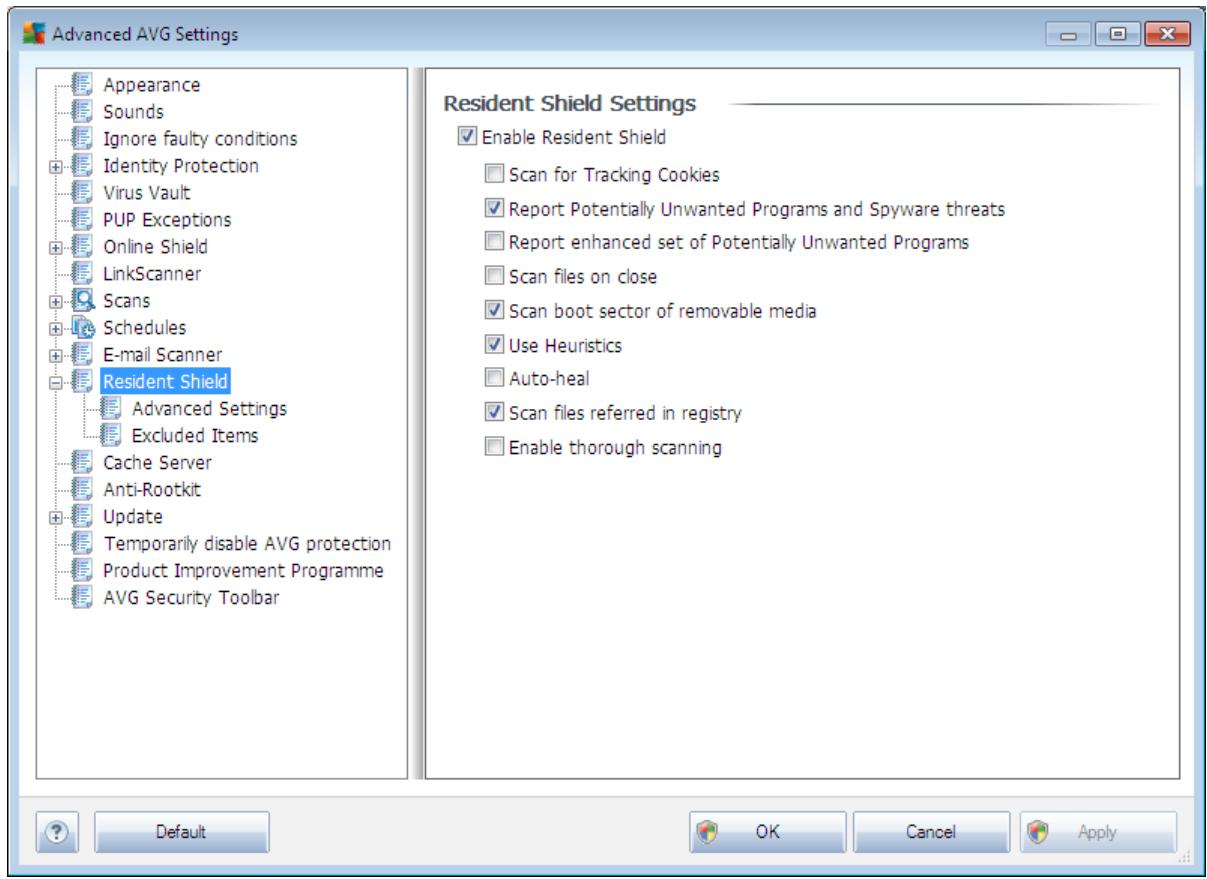Uncheck Report Potentially Unwanted Programs and Spyware threats
Viewport: 1207px width, 879px height.
tap(493, 210)
